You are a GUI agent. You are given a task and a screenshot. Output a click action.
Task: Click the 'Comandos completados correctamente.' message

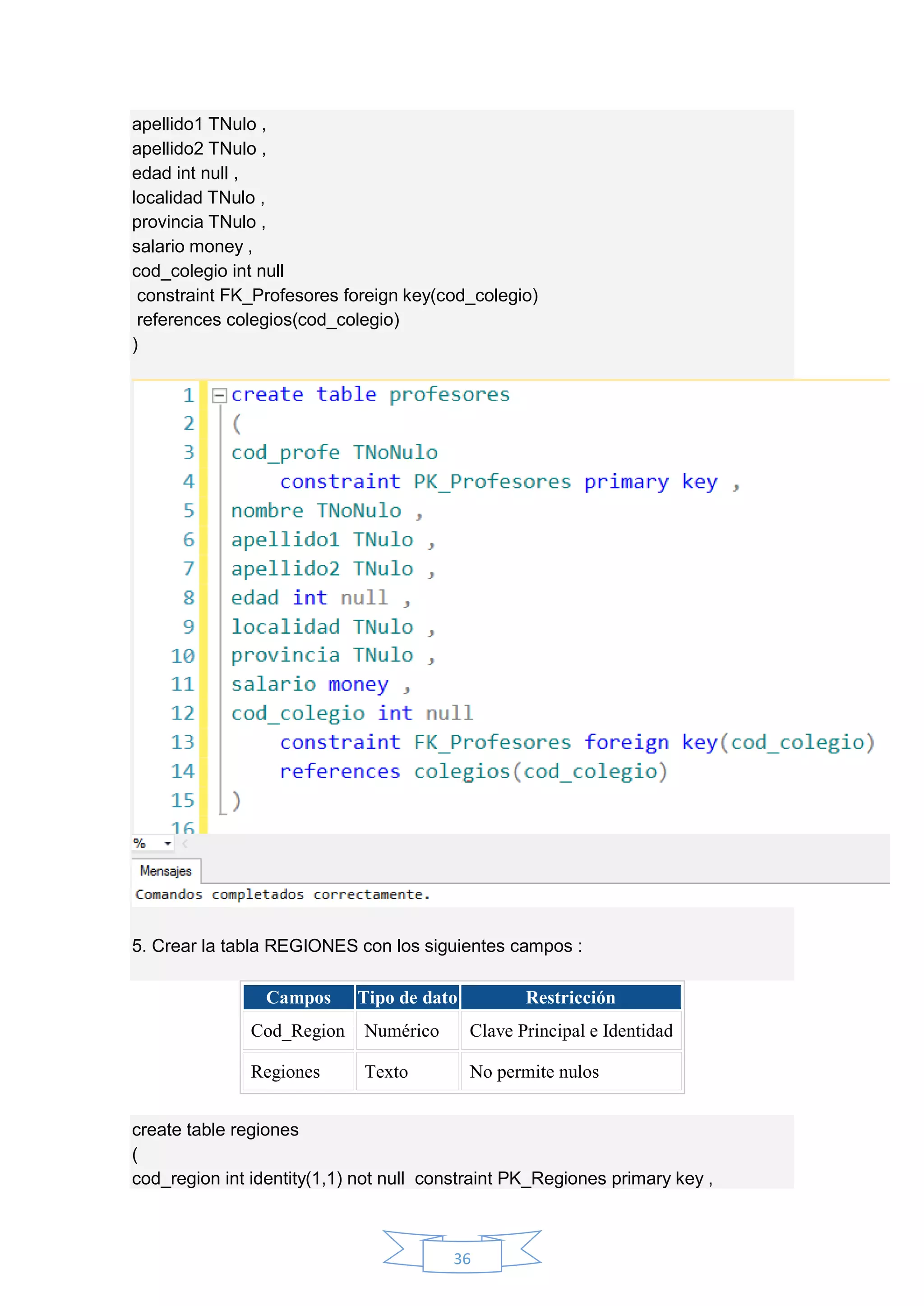tap(282, 895)
